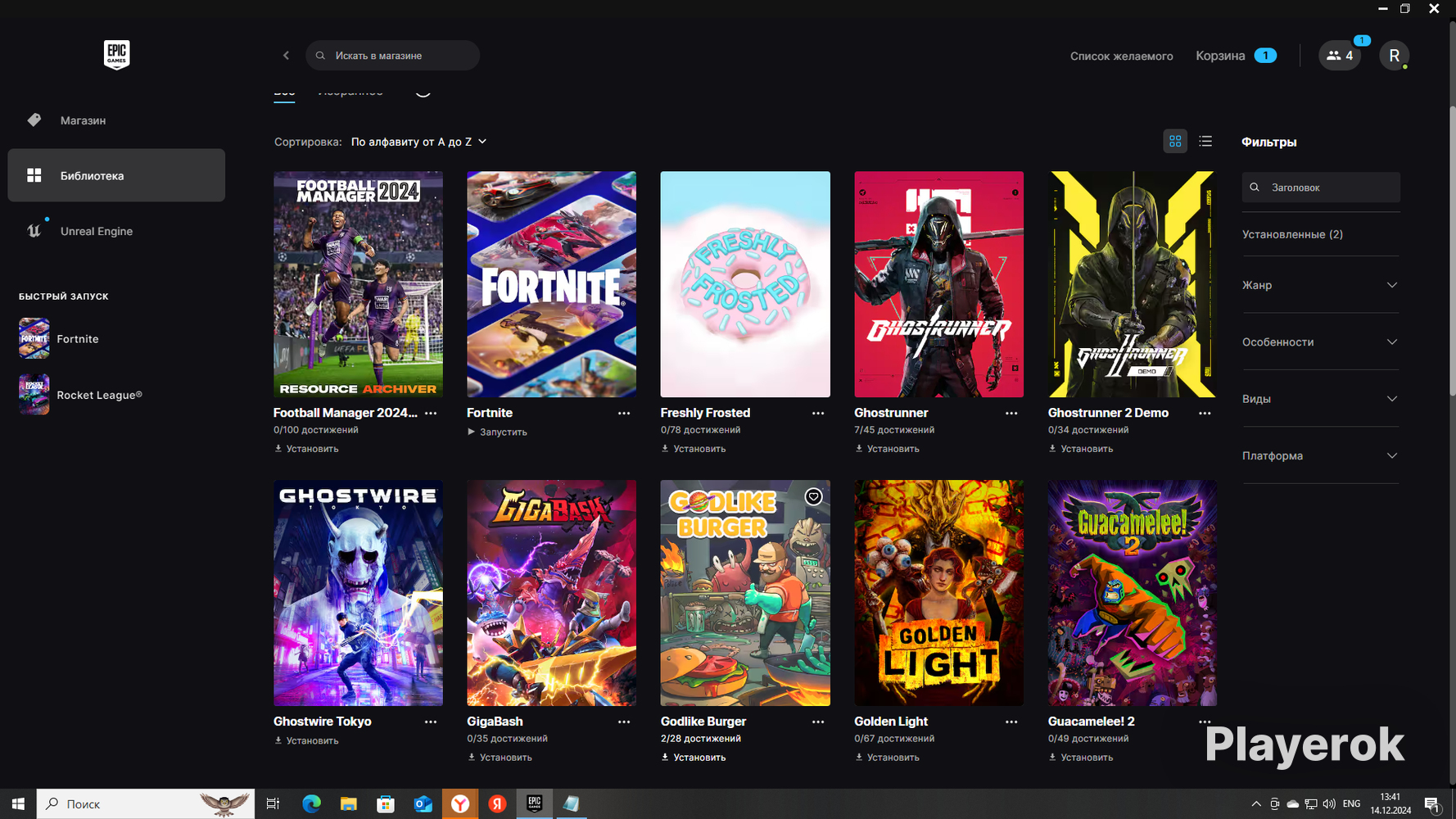This screenshot has width=1456, height=819.
Task: Install Freshly Frosted
Action: click(694, 449)
